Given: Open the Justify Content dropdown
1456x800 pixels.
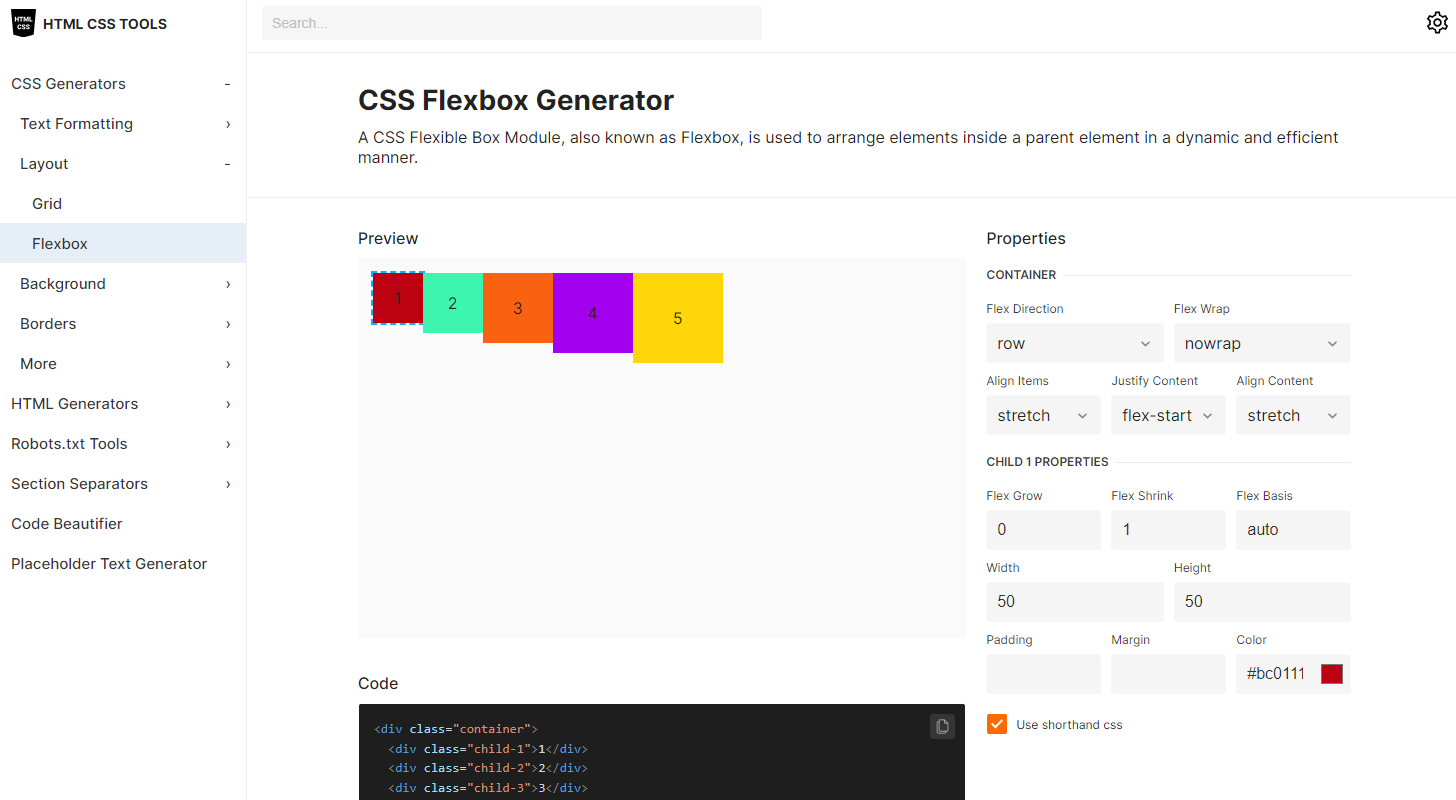Looking at the screenshot, I should (1167, 415).
